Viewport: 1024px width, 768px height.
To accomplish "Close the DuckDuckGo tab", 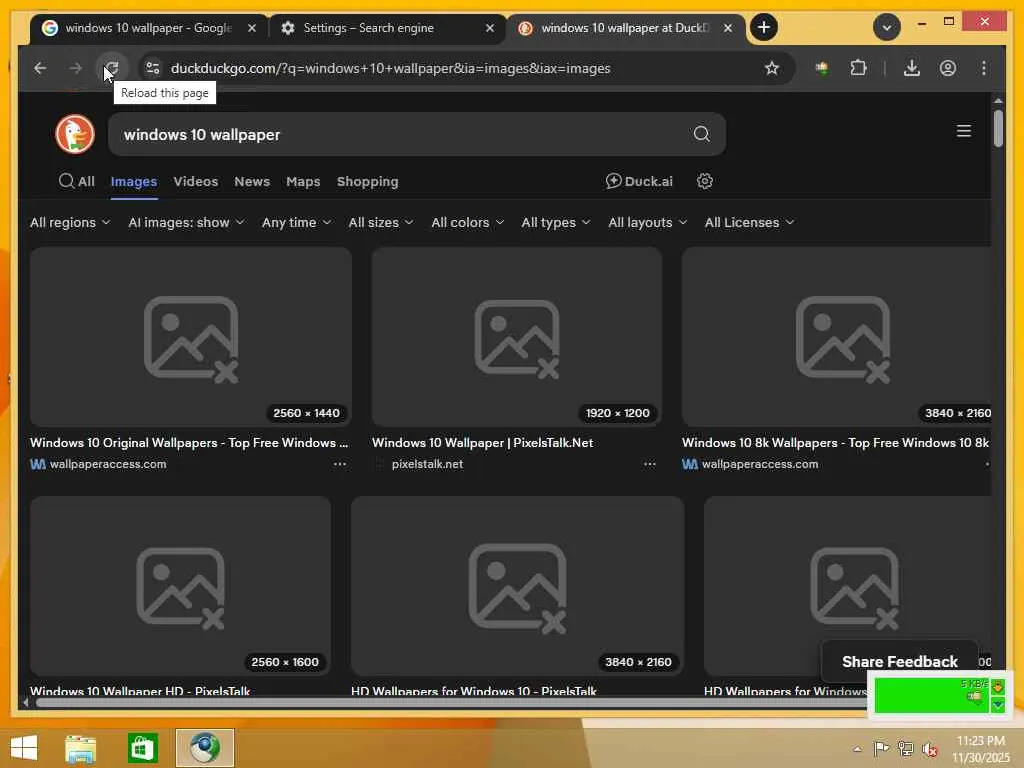I will (x=728, y=28).
